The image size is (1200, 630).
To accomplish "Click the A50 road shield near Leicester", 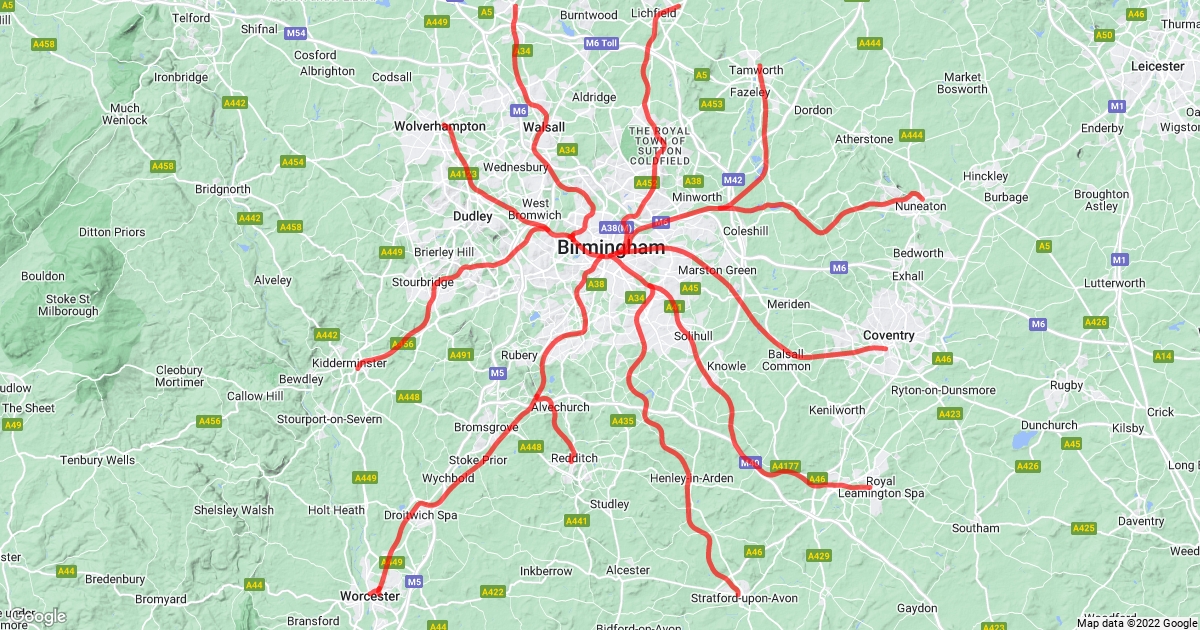I will pos(1104,35).
